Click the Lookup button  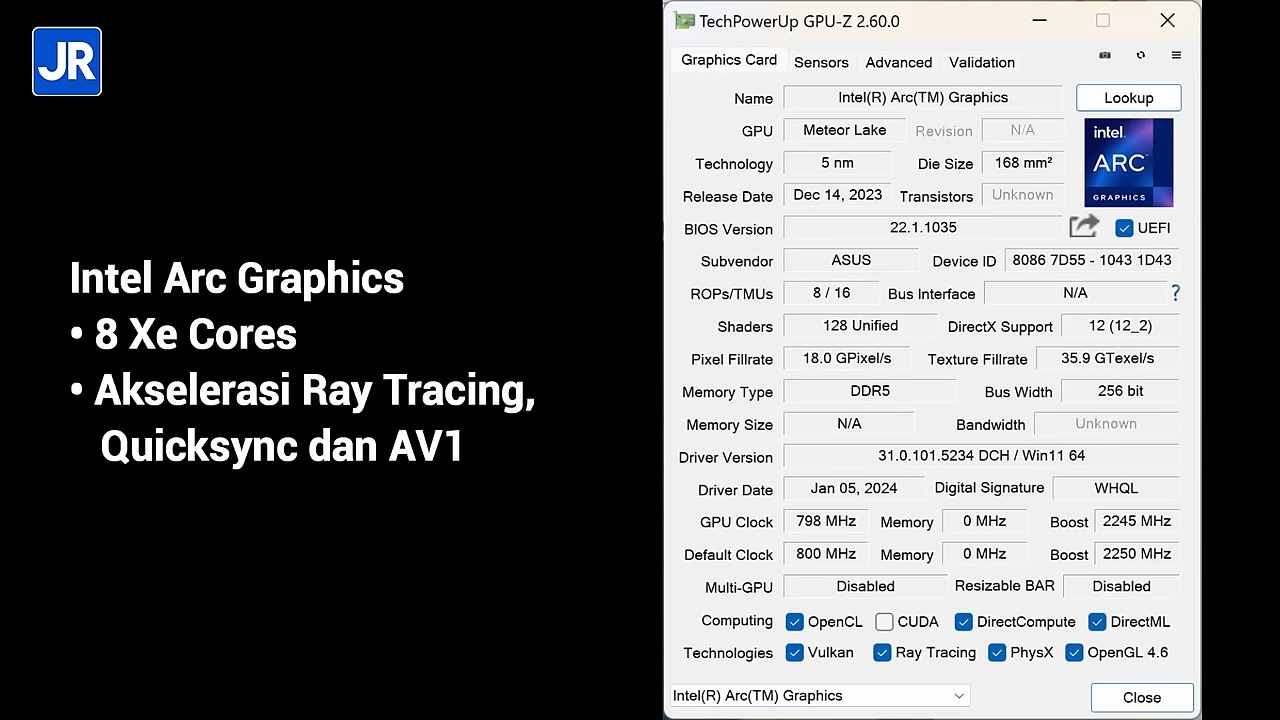click(x=1129, y=98)
